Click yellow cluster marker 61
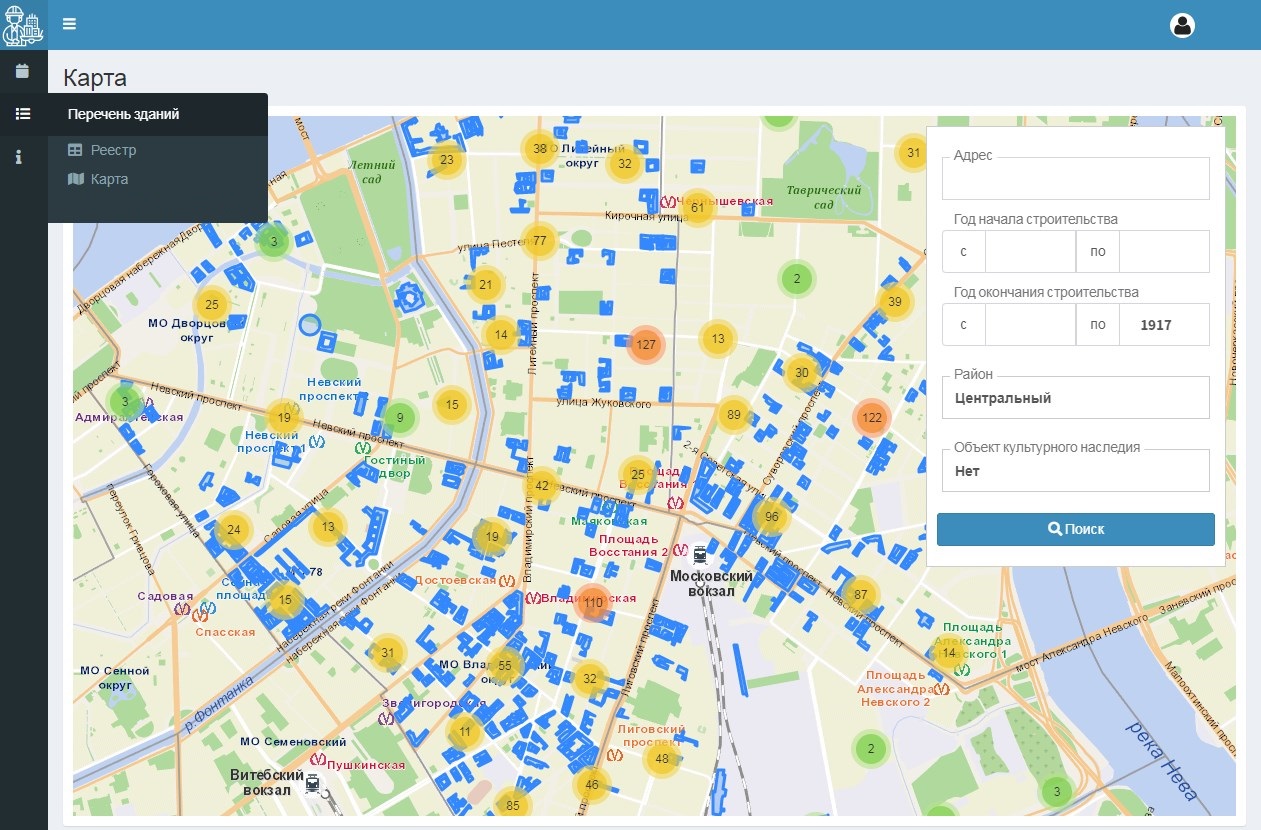1261x830 pixels. coord(697,208)
